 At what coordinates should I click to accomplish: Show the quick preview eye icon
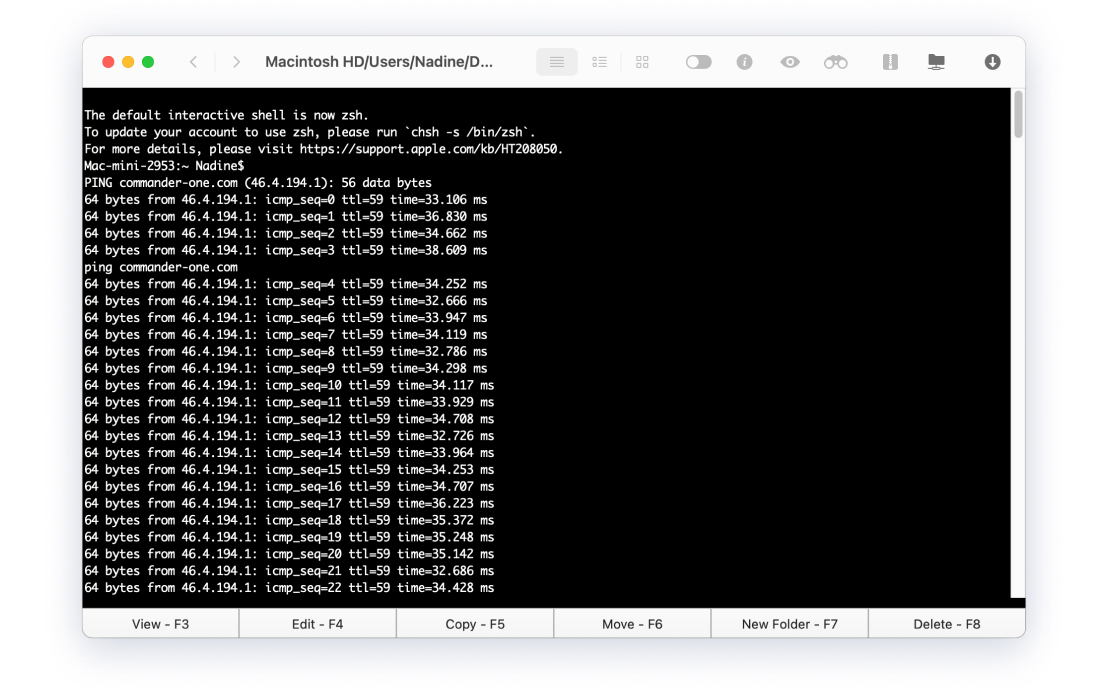[789, 61]
